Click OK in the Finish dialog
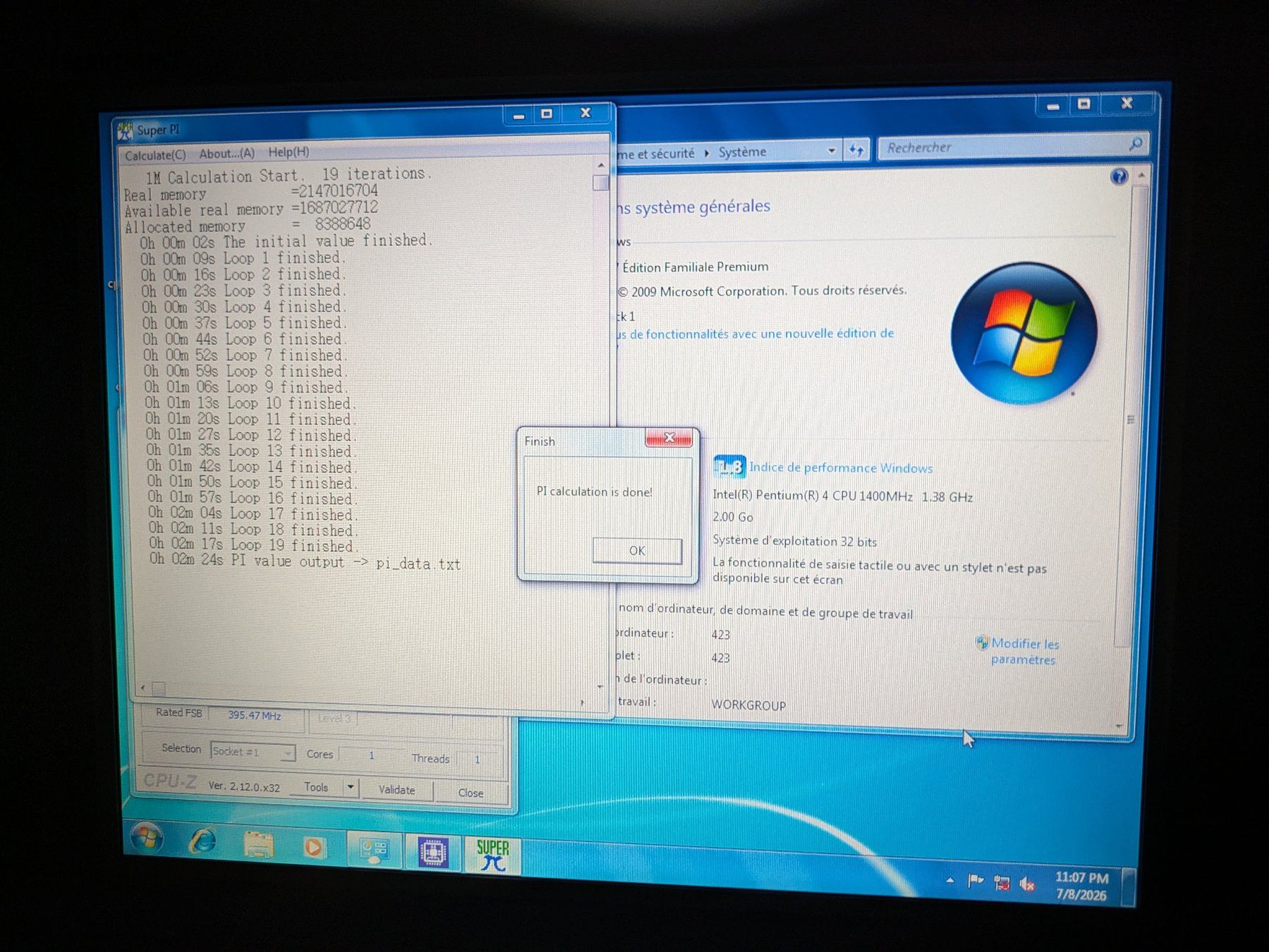The width and height of the screenshot is (1269, 952). click(637, 551)
